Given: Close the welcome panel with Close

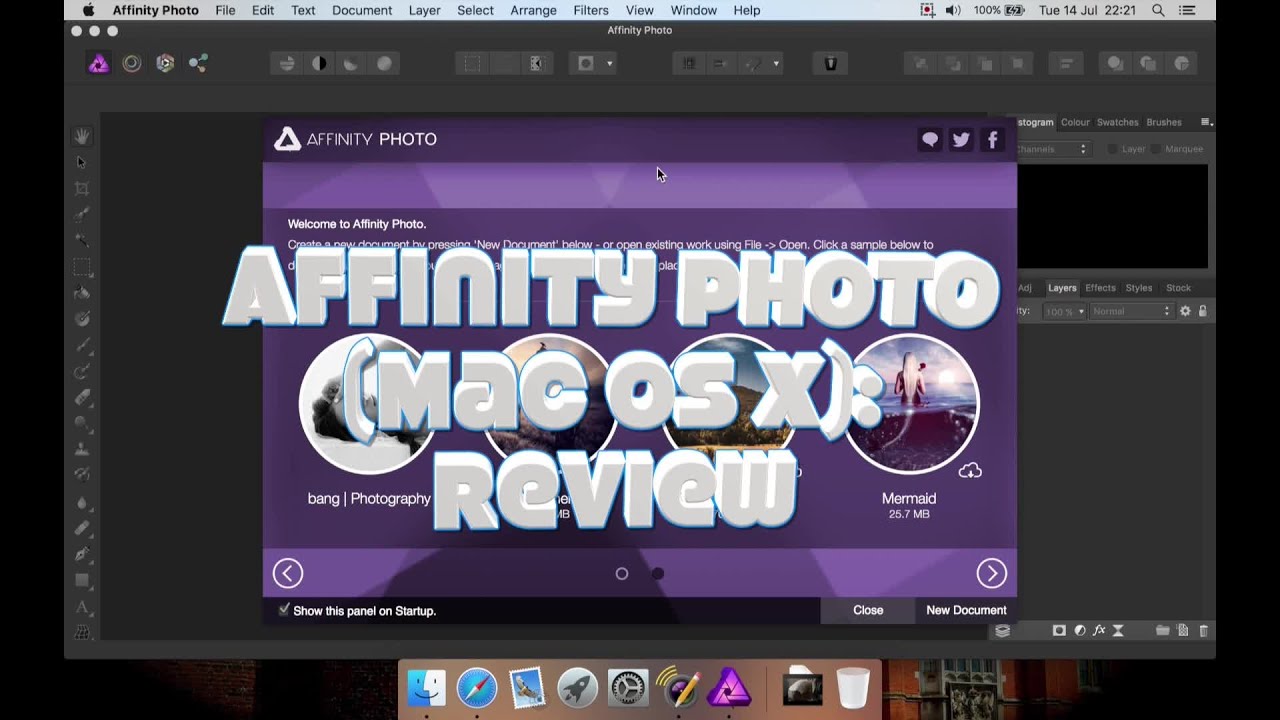Looking at the screenshot, I should click(x=868, y=610).
